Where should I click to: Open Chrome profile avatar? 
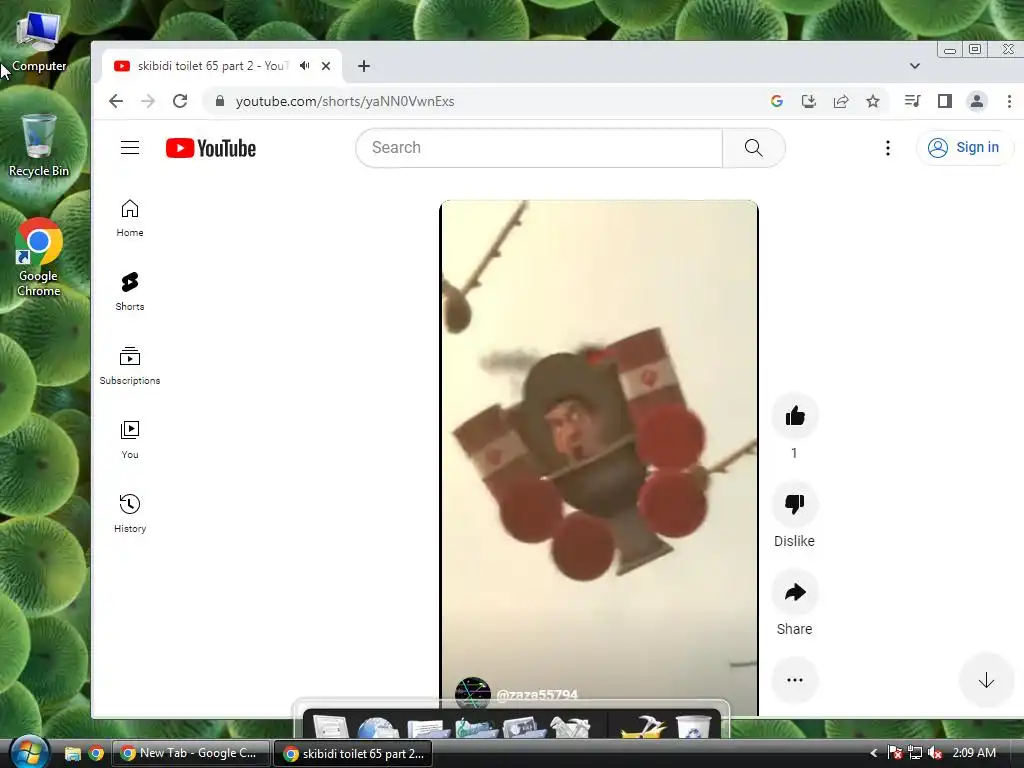click(976, 101)
